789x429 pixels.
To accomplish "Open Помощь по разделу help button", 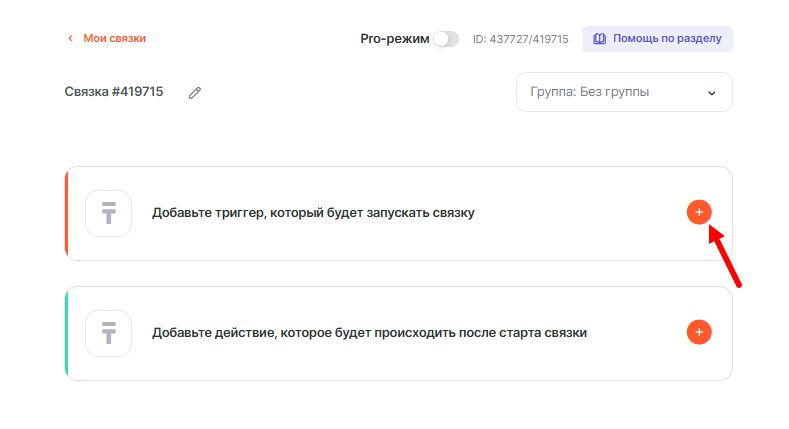I will click(657, 39).
